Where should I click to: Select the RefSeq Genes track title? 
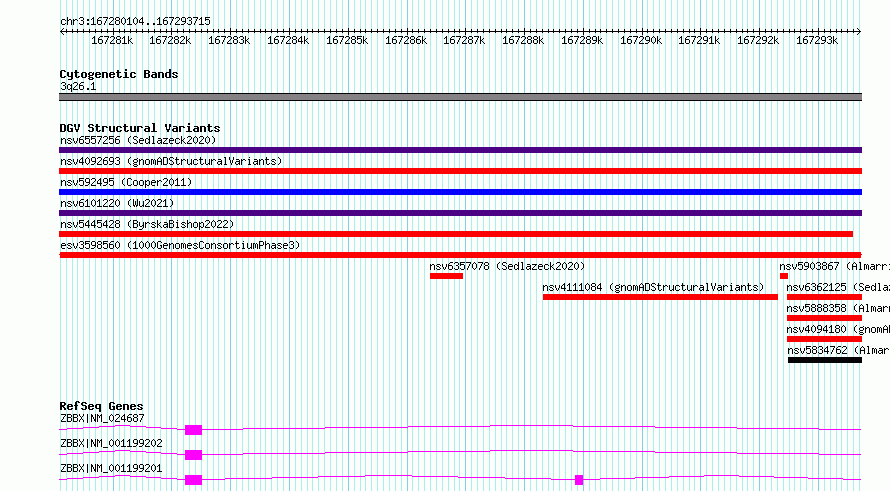(x=101, y=406)
